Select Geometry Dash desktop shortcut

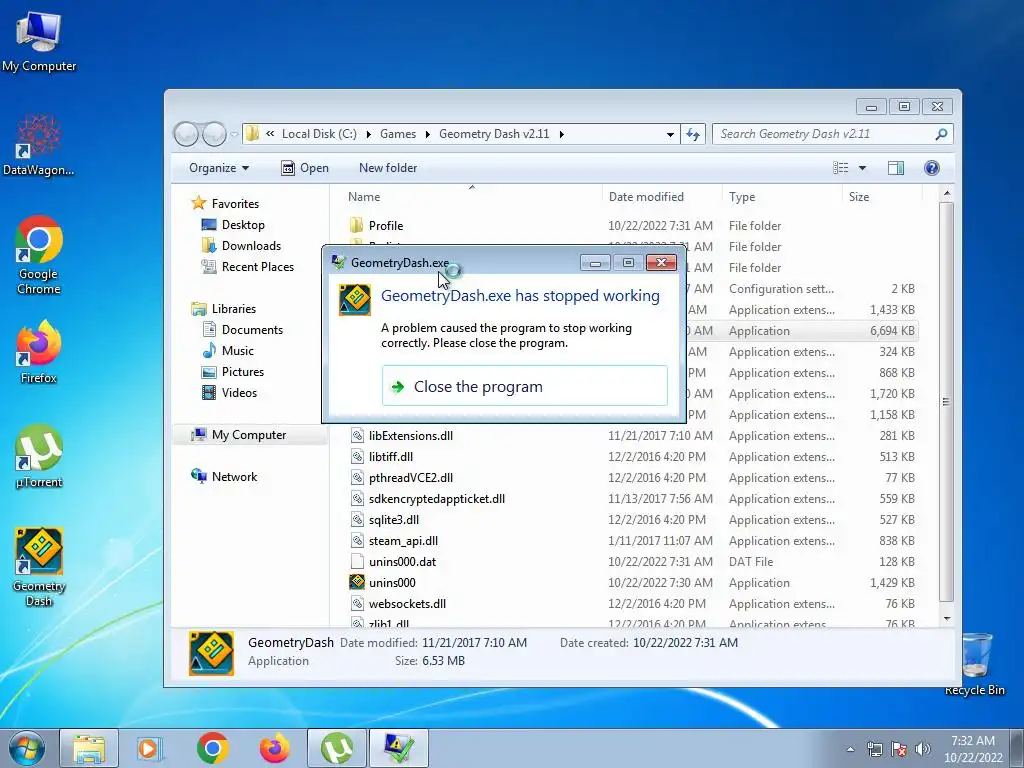coord(39,567)
